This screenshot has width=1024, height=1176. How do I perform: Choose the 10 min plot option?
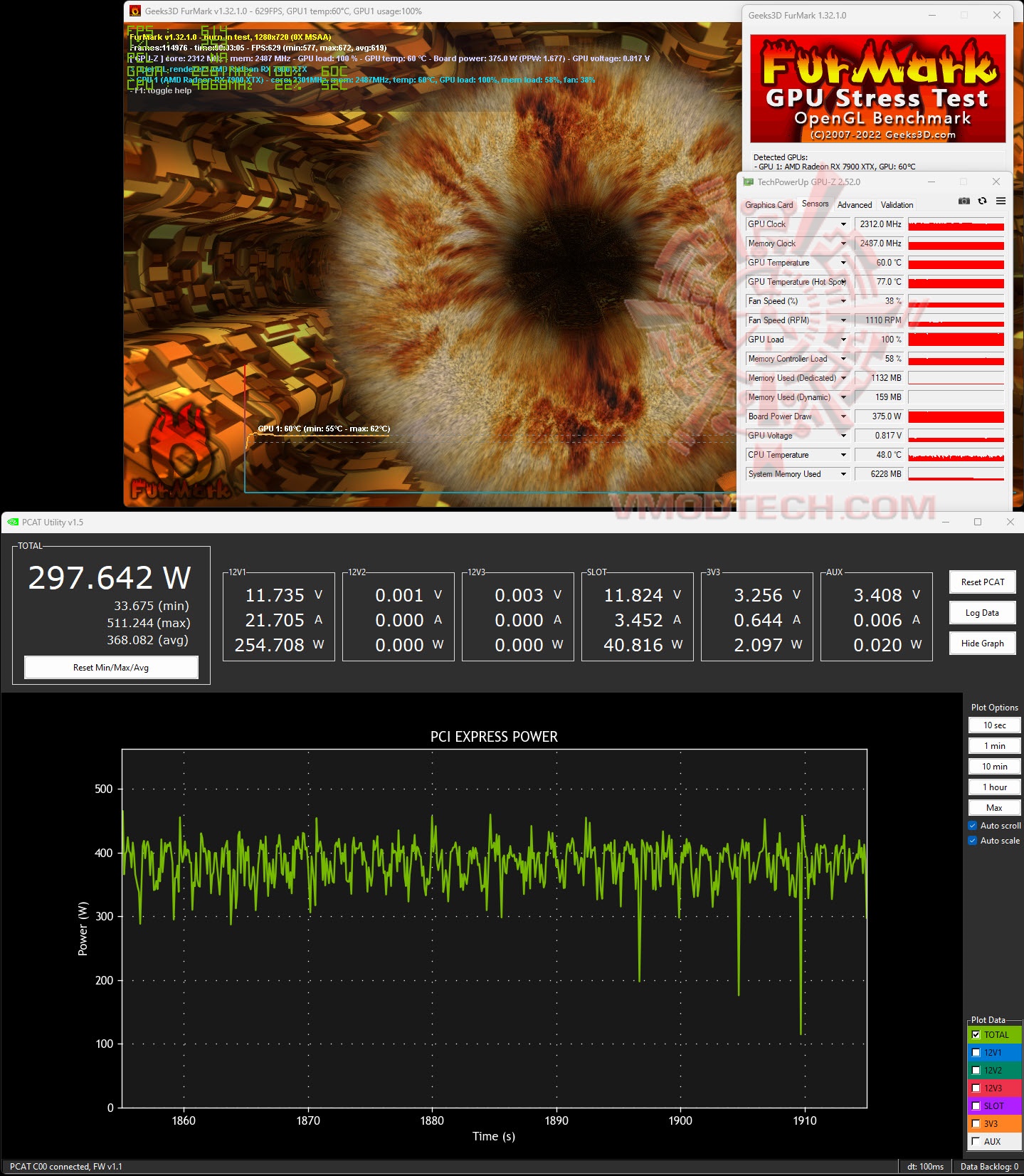click(x=995, y=767)
